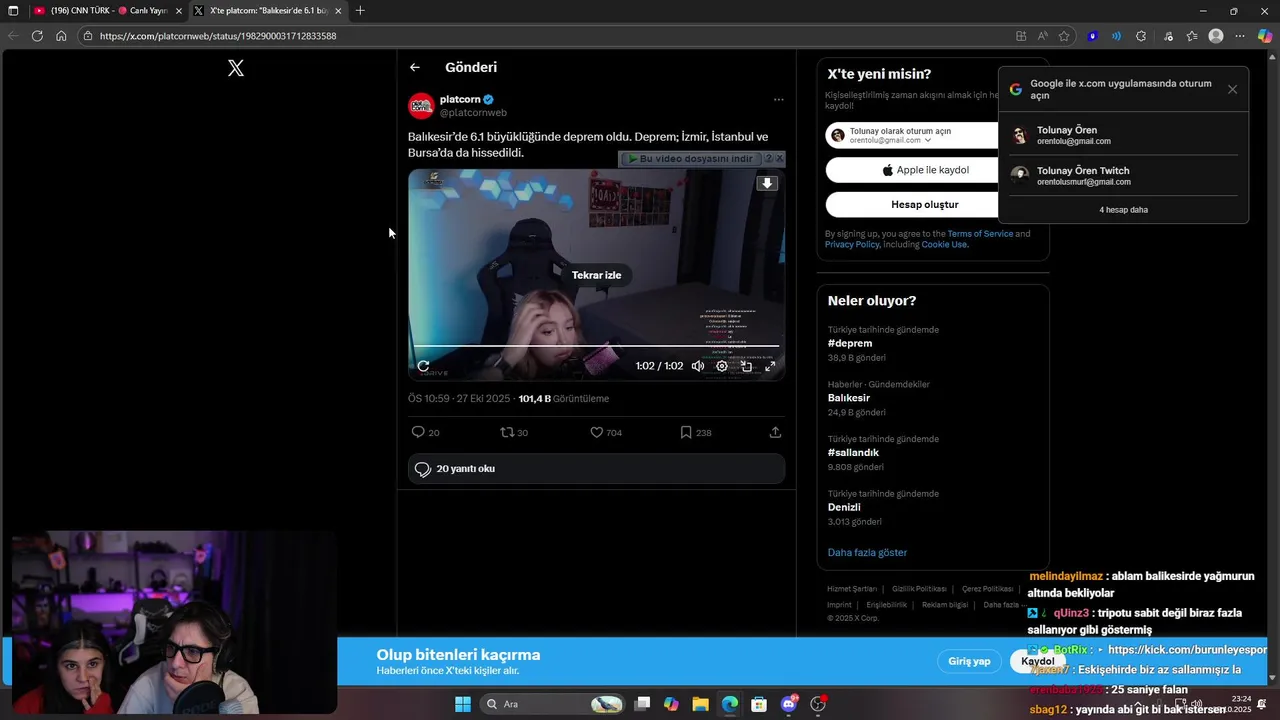The height and width of the screenshot is (720, 1280).
Task: Click 'Apple ile kaydol' button
Action: click(925, 170)
